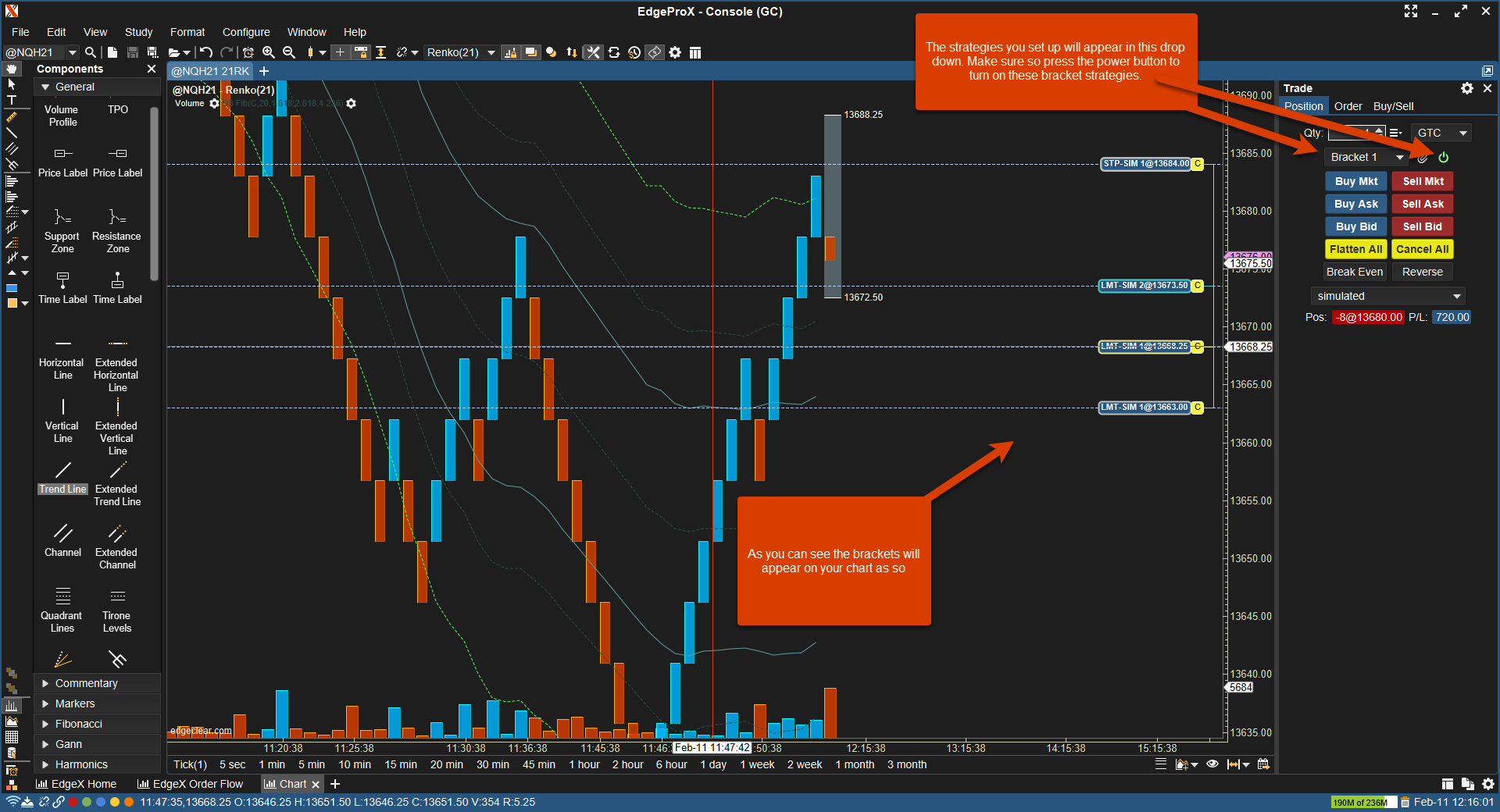Select the Extended Trend Line tool

tap(117, 484)
